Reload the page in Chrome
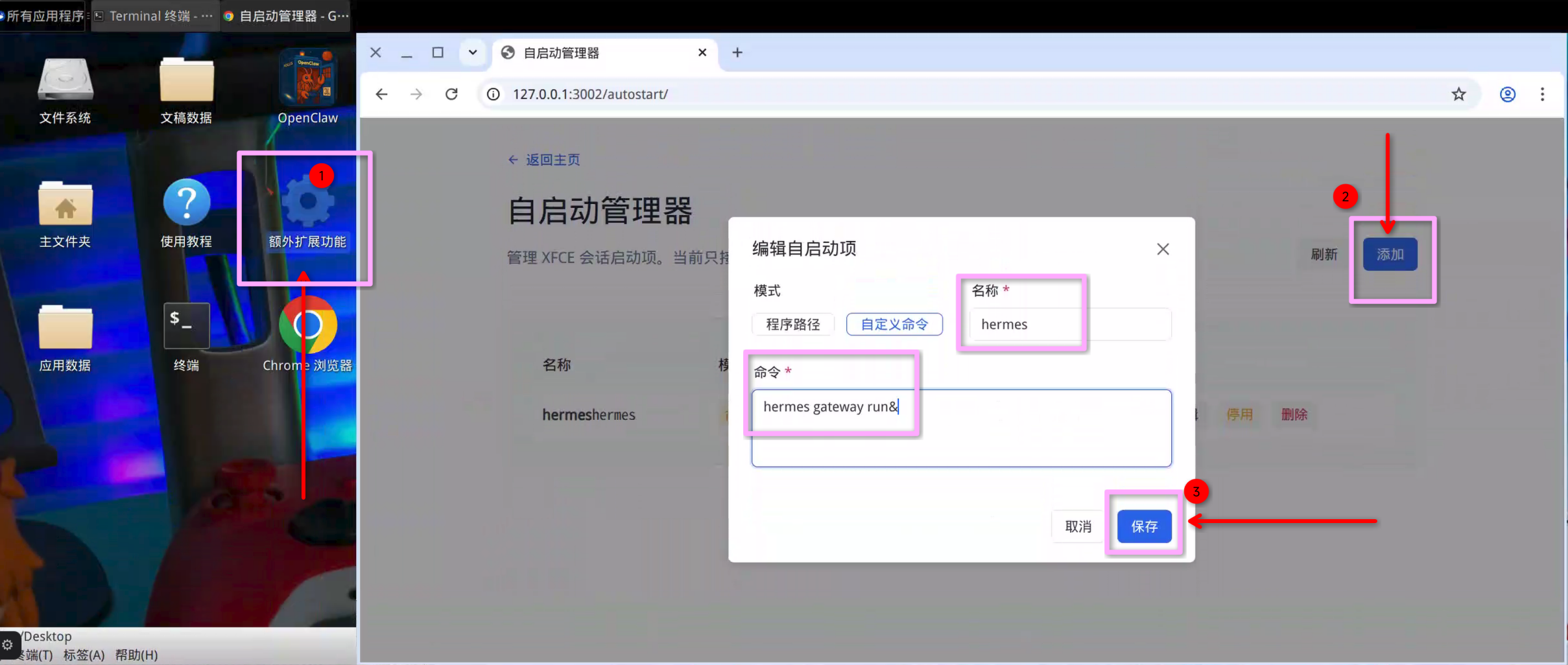This screenshot has height=665, width=1568. [451, 94]
